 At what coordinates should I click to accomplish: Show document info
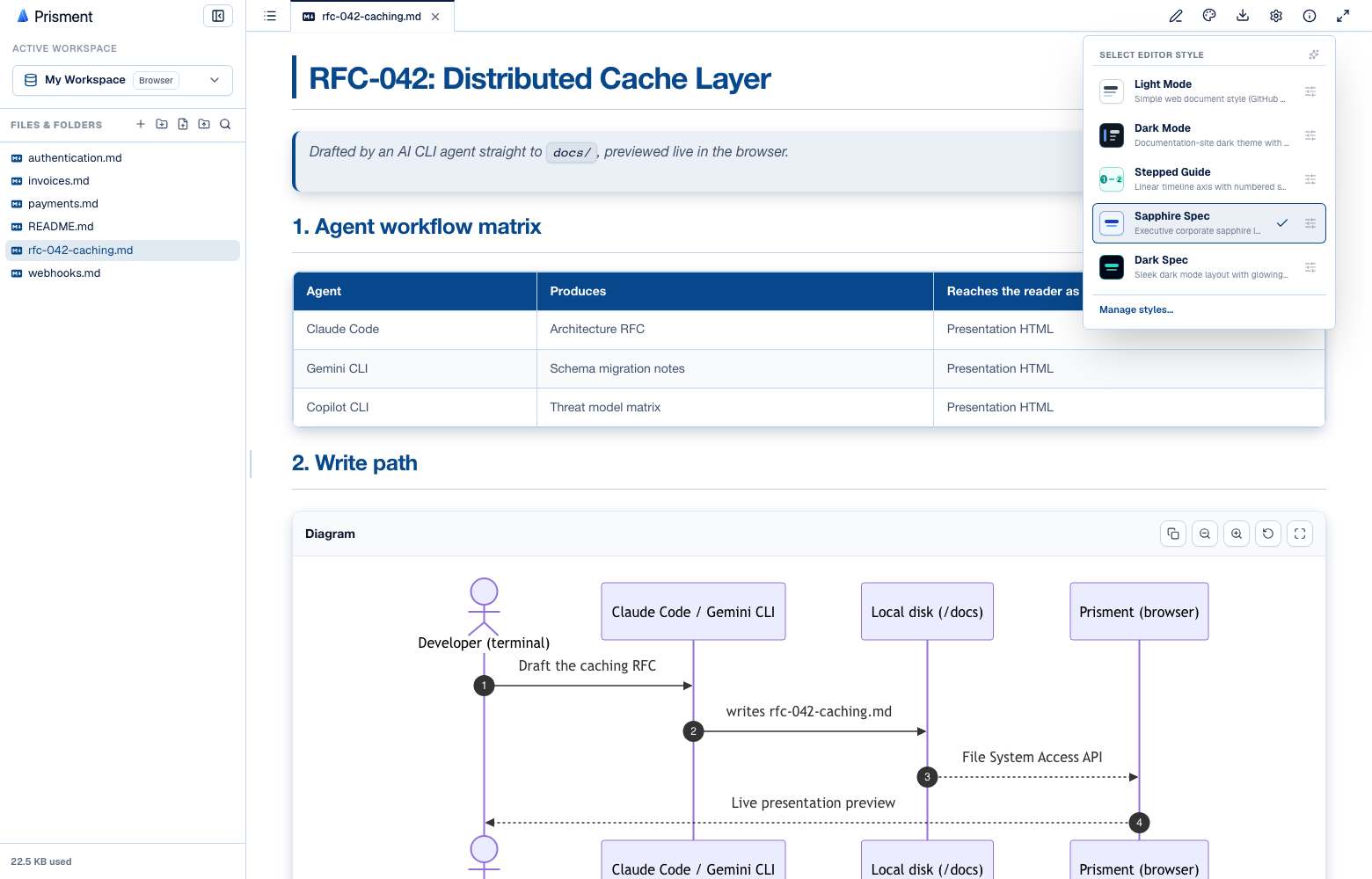1310,16
